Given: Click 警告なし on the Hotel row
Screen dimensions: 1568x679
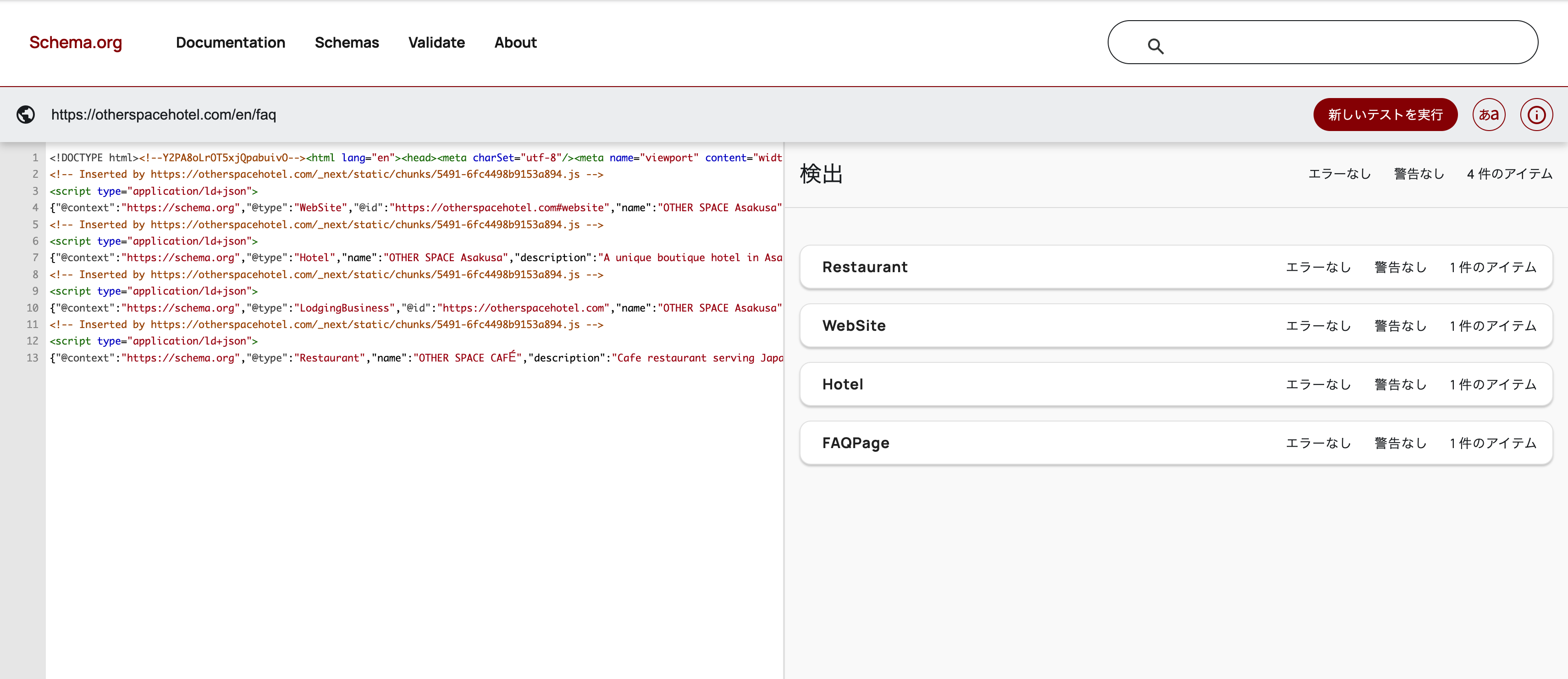Looking at the screenshot, I should point(1400,384).
